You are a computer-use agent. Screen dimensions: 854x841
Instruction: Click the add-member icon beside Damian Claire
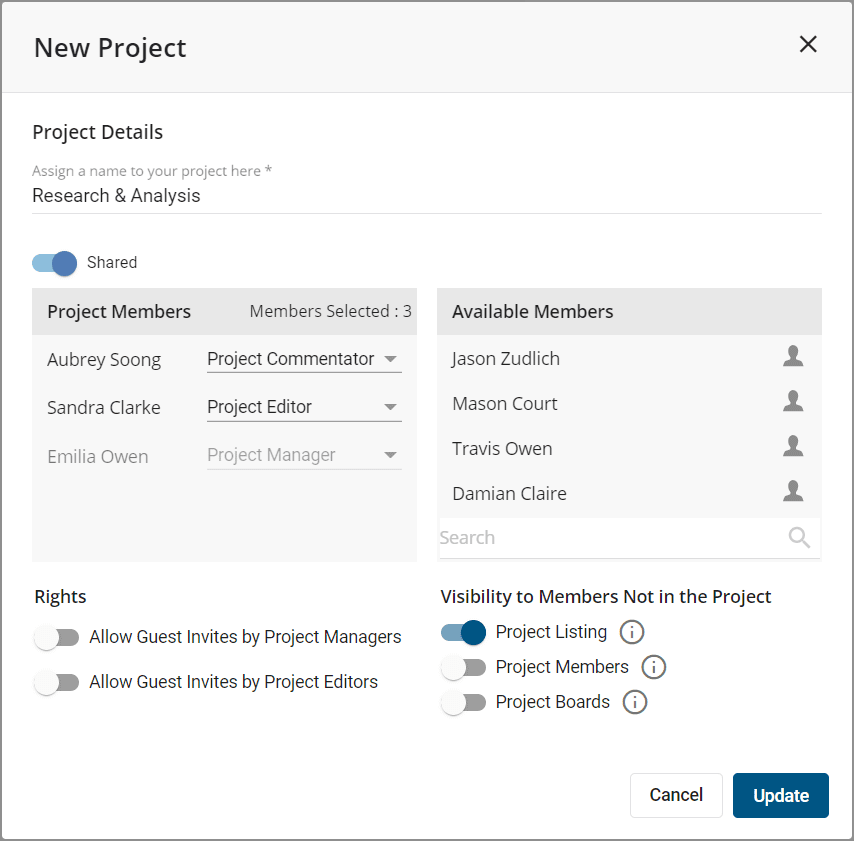tap(792, 491)
